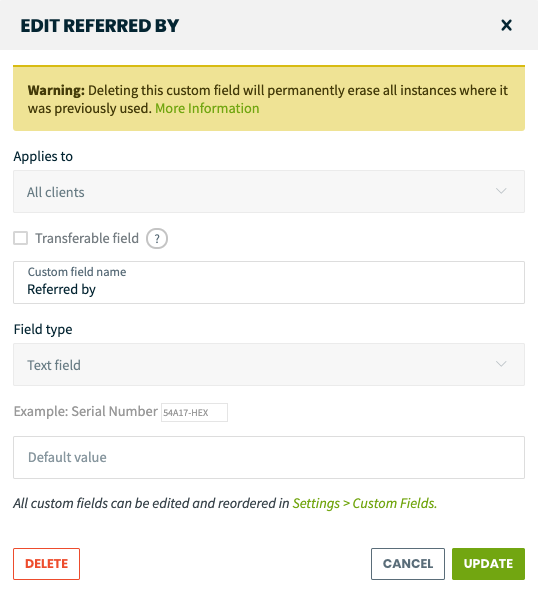The image size is (538, 594).
Task: Click into the Default value field
Action: coord(269,457)
